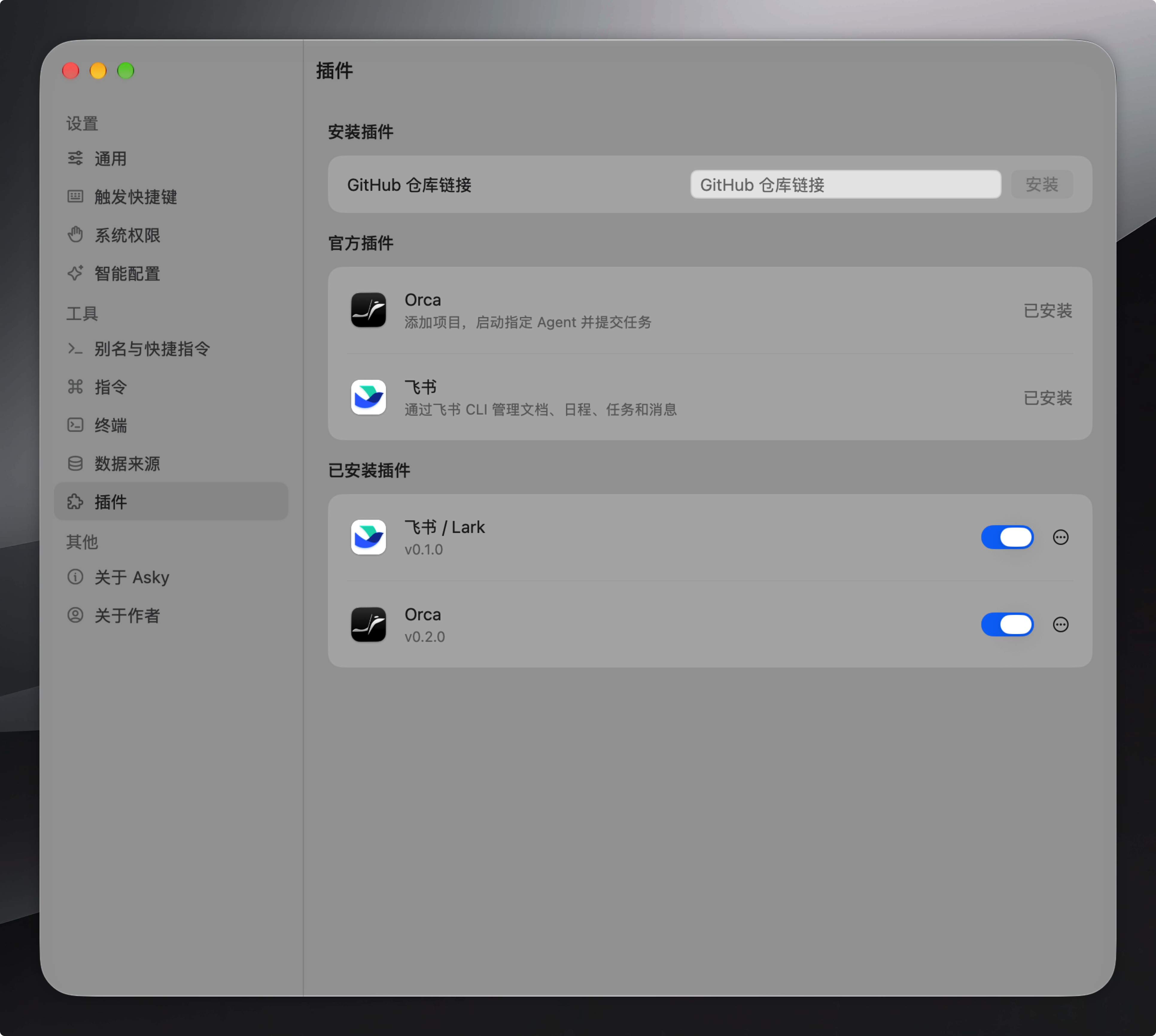Disable the 飞书 / Lark plugin toggle
1156x1036 pixels.
pyautogui.click(x=1007, y=537)
